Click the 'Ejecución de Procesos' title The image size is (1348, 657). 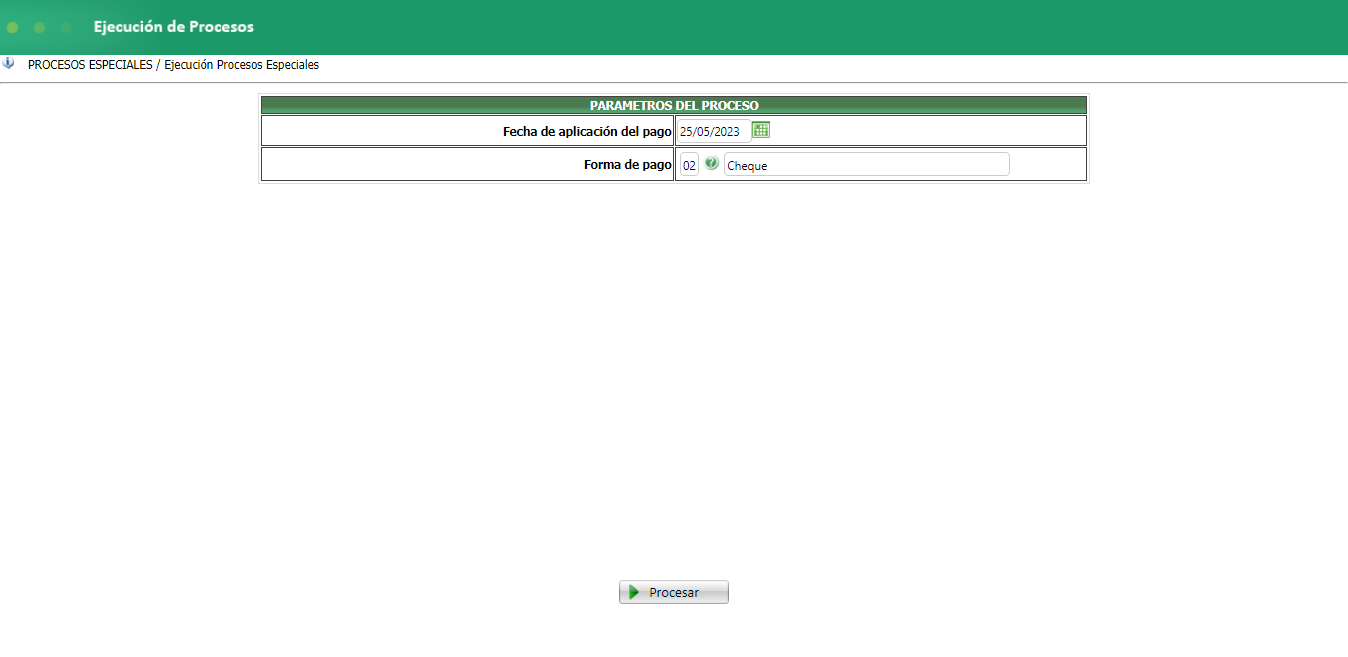pos(174,27)
